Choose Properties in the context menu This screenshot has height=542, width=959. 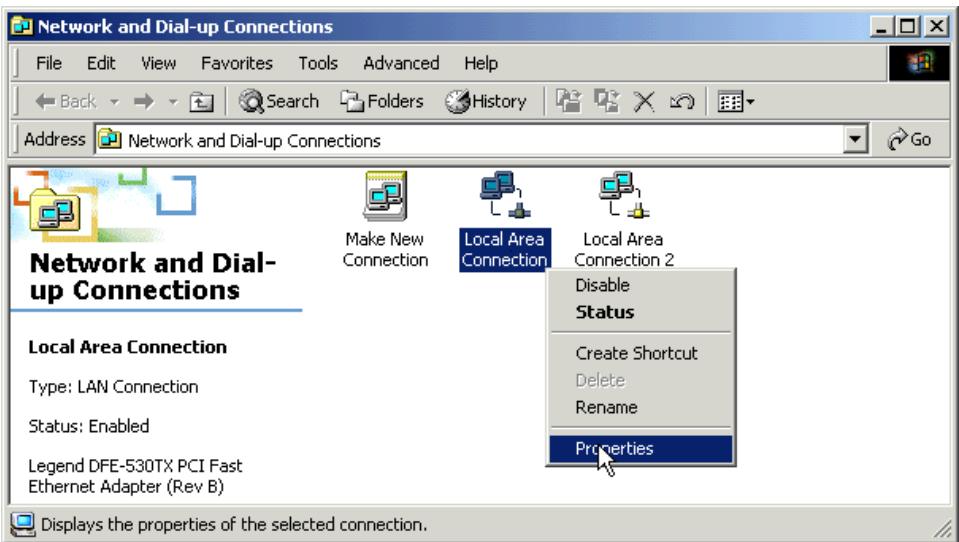click(641, 448)
